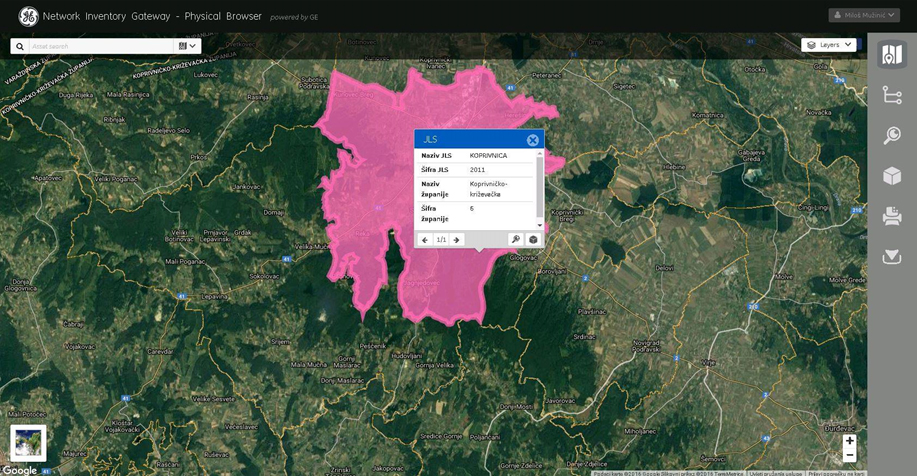Click the cube icon in JLS popup footer
The image size is (917, 476).
(x=533, y=240)
